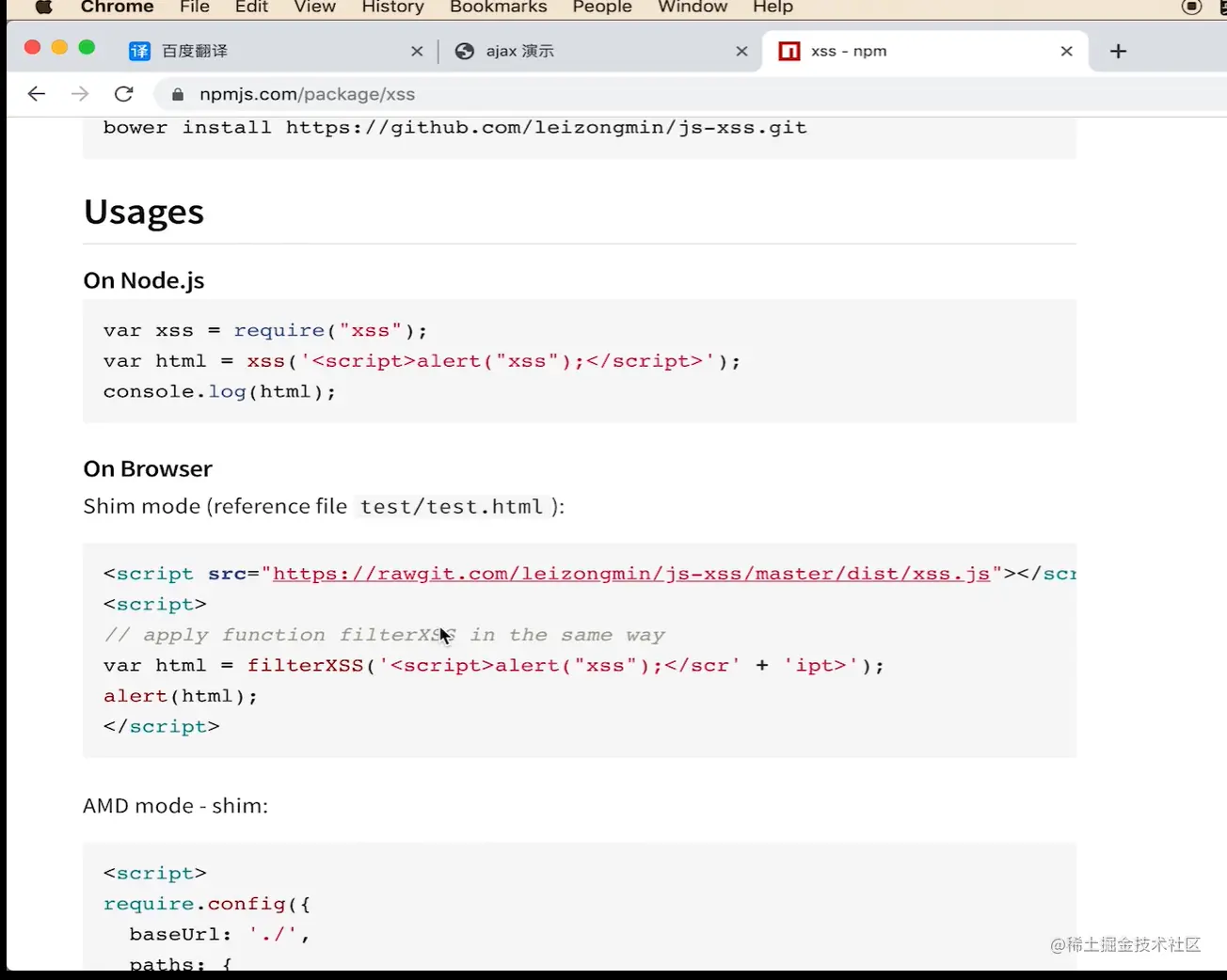1227x980 pixels.
Task: Click the filterXSS comment line
Action: [x=385, y=635]
